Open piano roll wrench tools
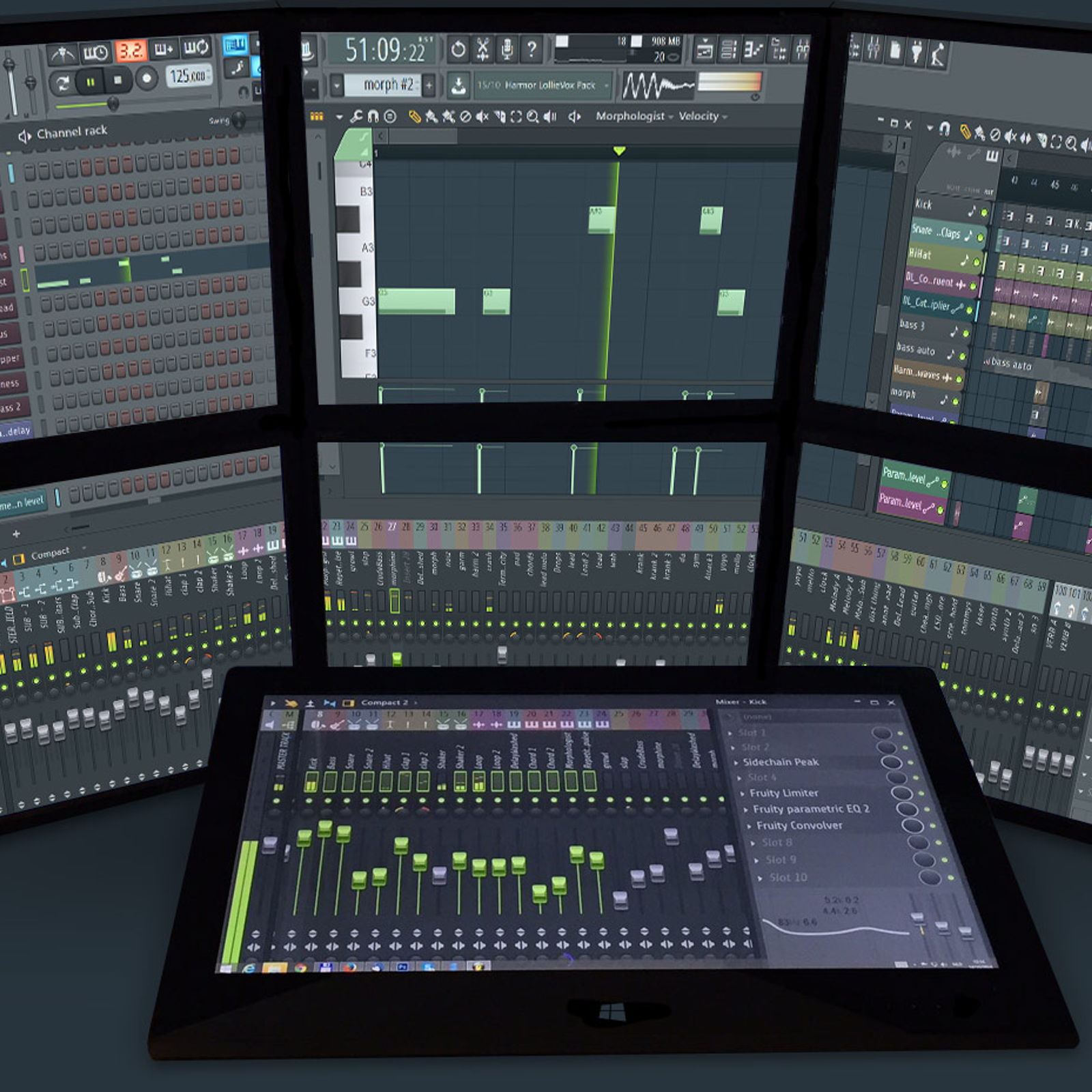 point(356,117)
